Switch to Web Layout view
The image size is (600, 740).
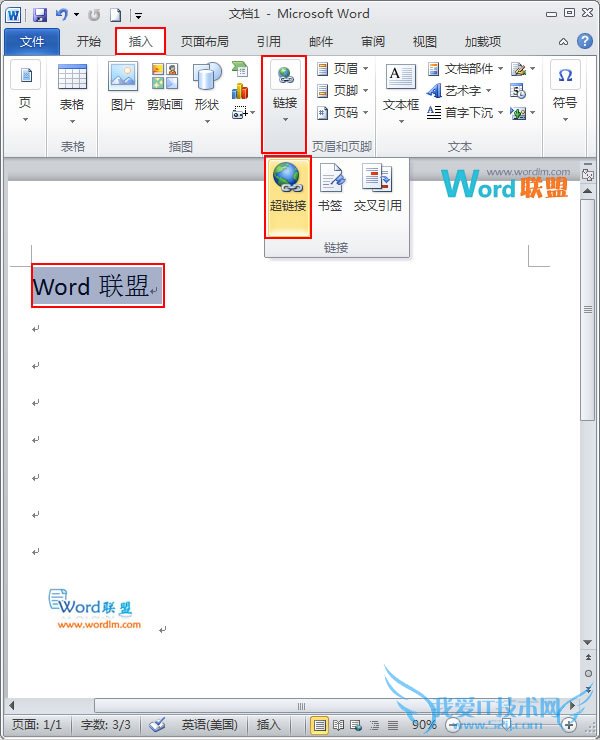[x=356, y=725]
